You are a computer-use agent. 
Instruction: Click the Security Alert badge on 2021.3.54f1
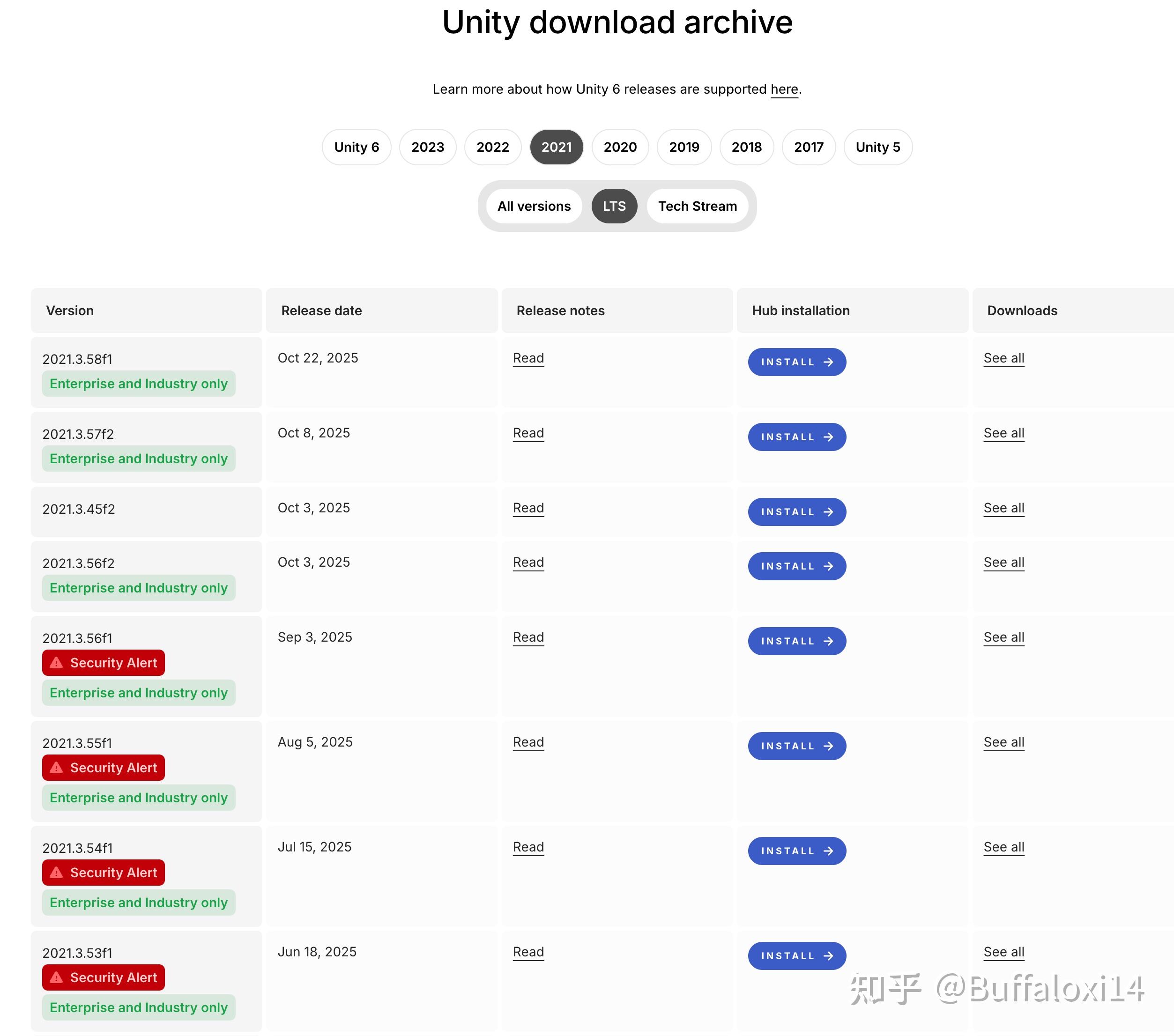click(x=104, y=873)
